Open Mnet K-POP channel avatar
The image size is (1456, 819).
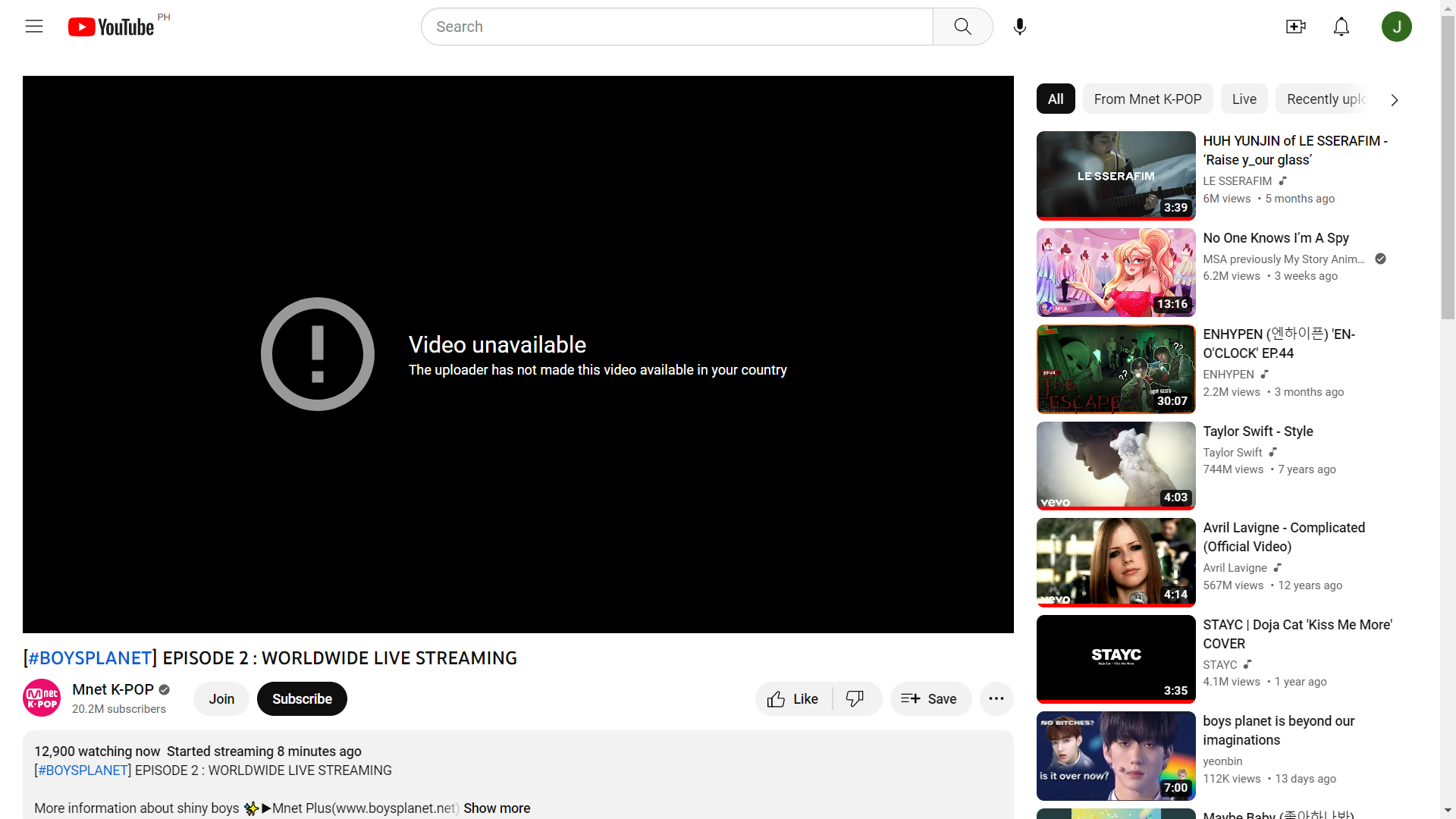pyautogui.click(x=42, y=698)
